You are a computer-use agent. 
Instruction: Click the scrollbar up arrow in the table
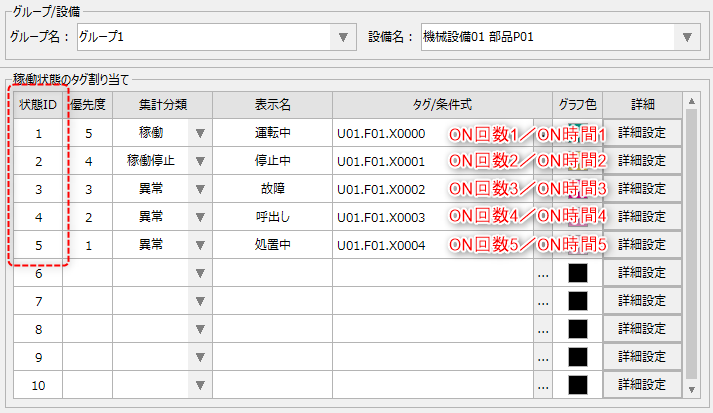pyautogui.click(x=690, y=101)
